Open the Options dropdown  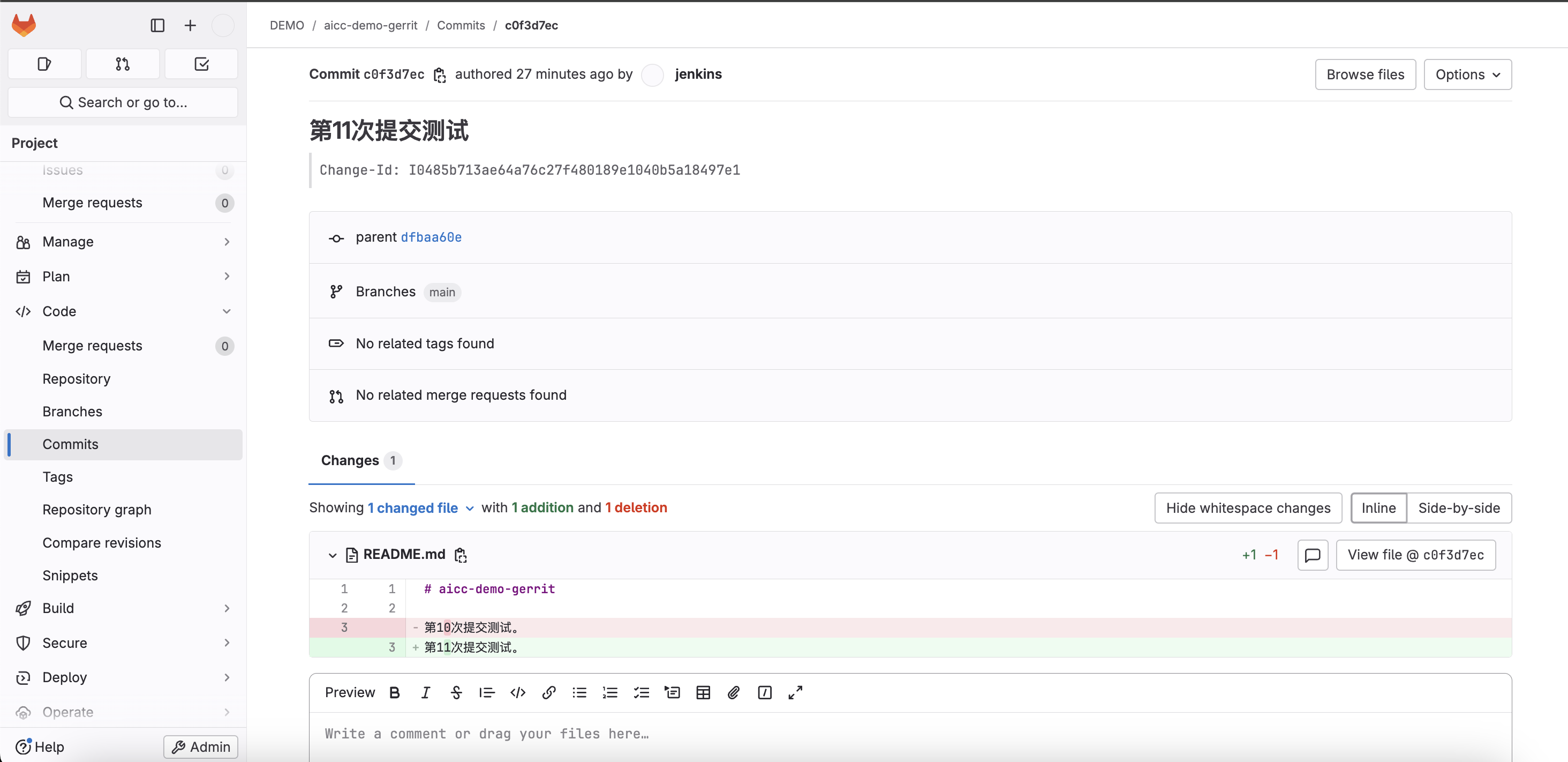coord(1467,74)
